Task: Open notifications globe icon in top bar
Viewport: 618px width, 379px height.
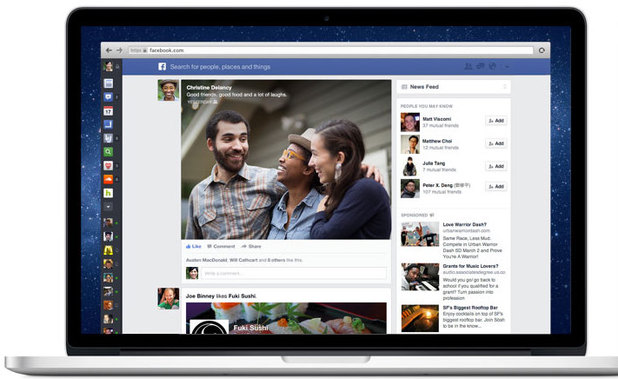Action: tap(492, 67)
